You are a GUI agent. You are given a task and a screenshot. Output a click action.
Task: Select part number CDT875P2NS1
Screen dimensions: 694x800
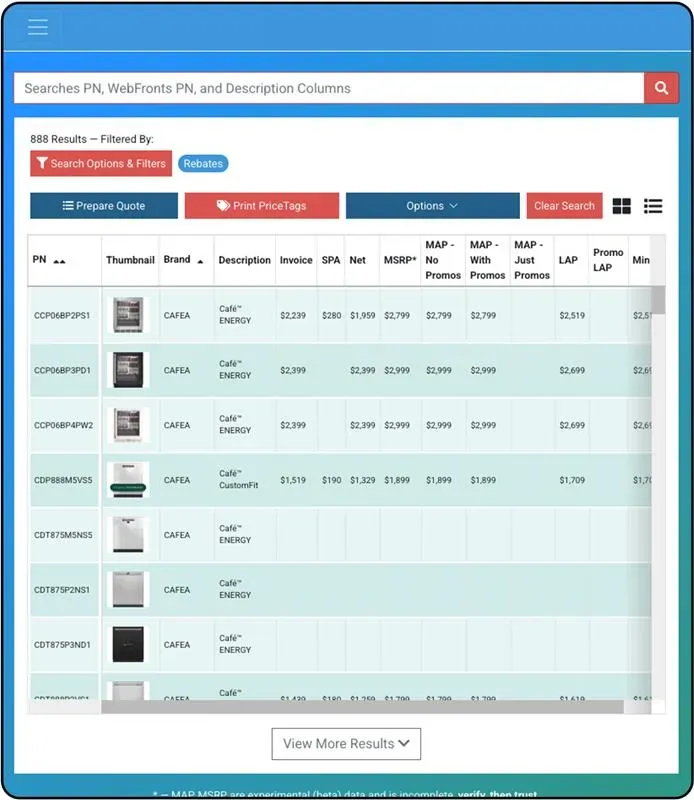point(62,590)
